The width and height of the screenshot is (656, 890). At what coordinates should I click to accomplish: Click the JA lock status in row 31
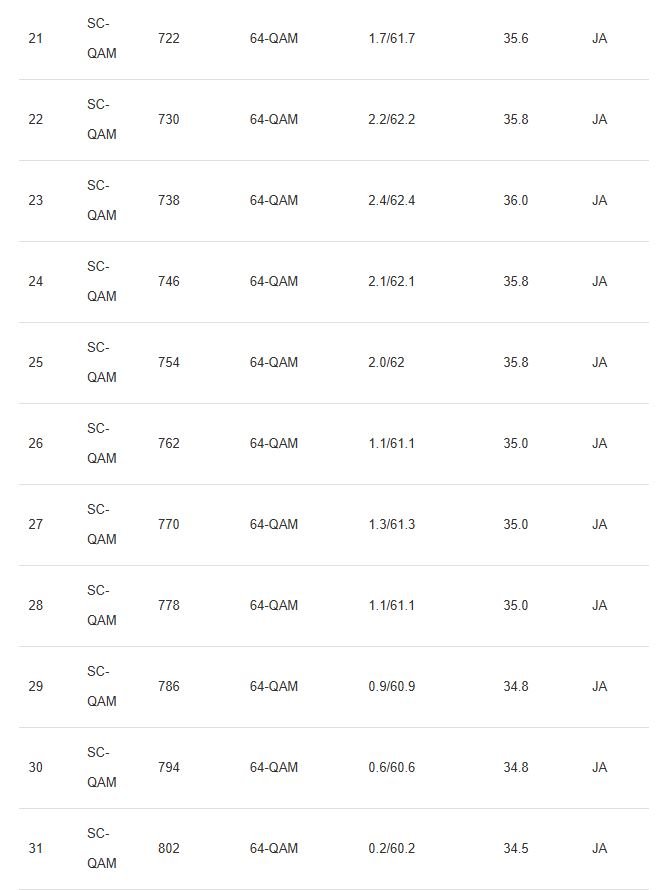pyautogui.click(x=600, y=849)
